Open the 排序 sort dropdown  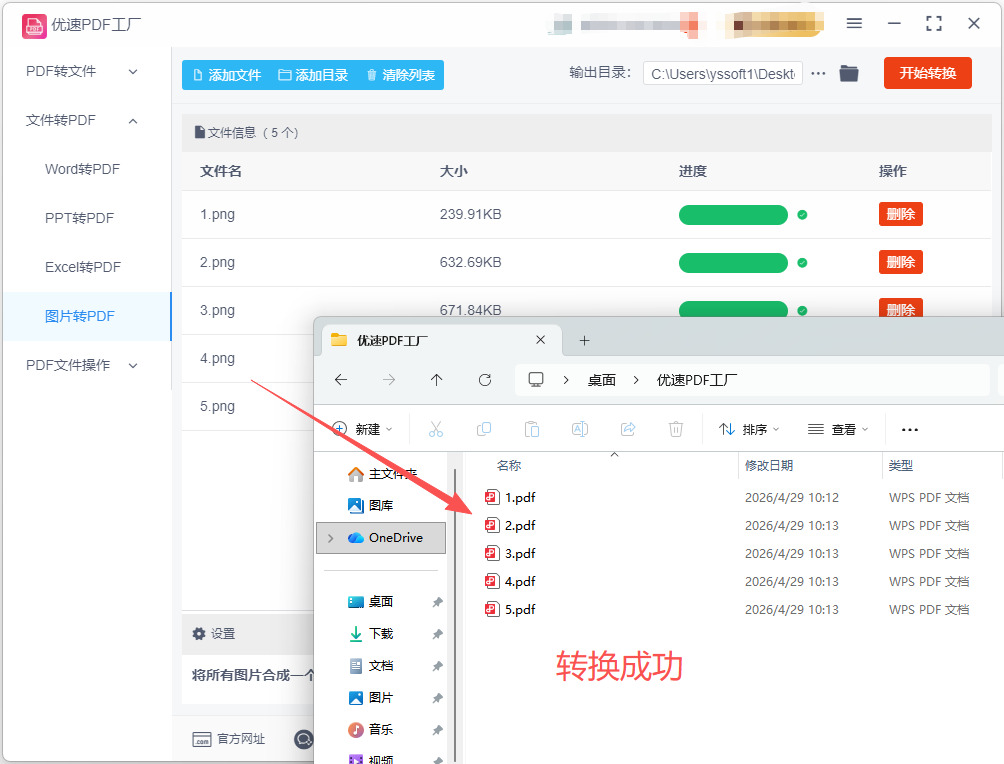pyautogui.click(x=749, y=429)
